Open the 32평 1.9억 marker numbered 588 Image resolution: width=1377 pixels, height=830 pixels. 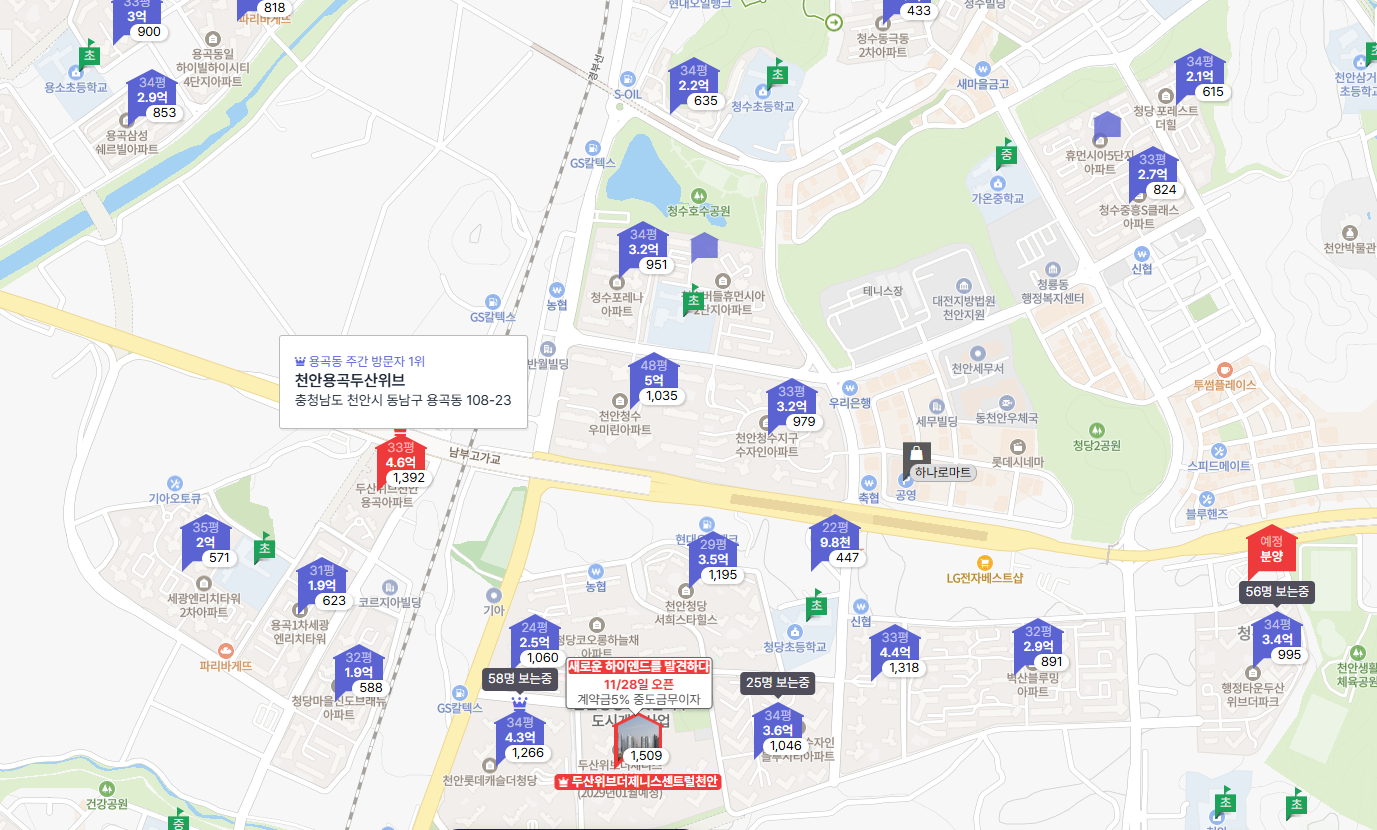[x=359, y=673]
